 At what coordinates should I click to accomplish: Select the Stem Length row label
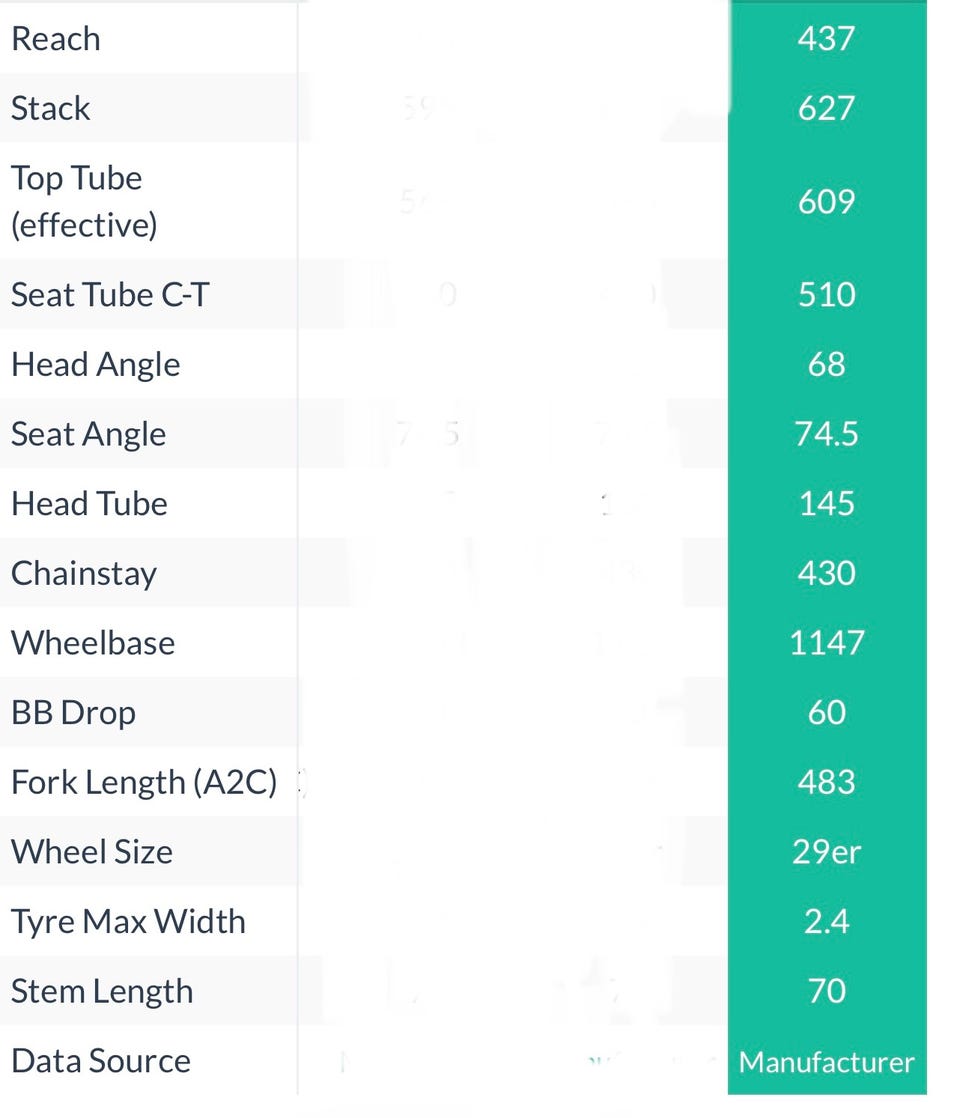click(x=102, y=991)
